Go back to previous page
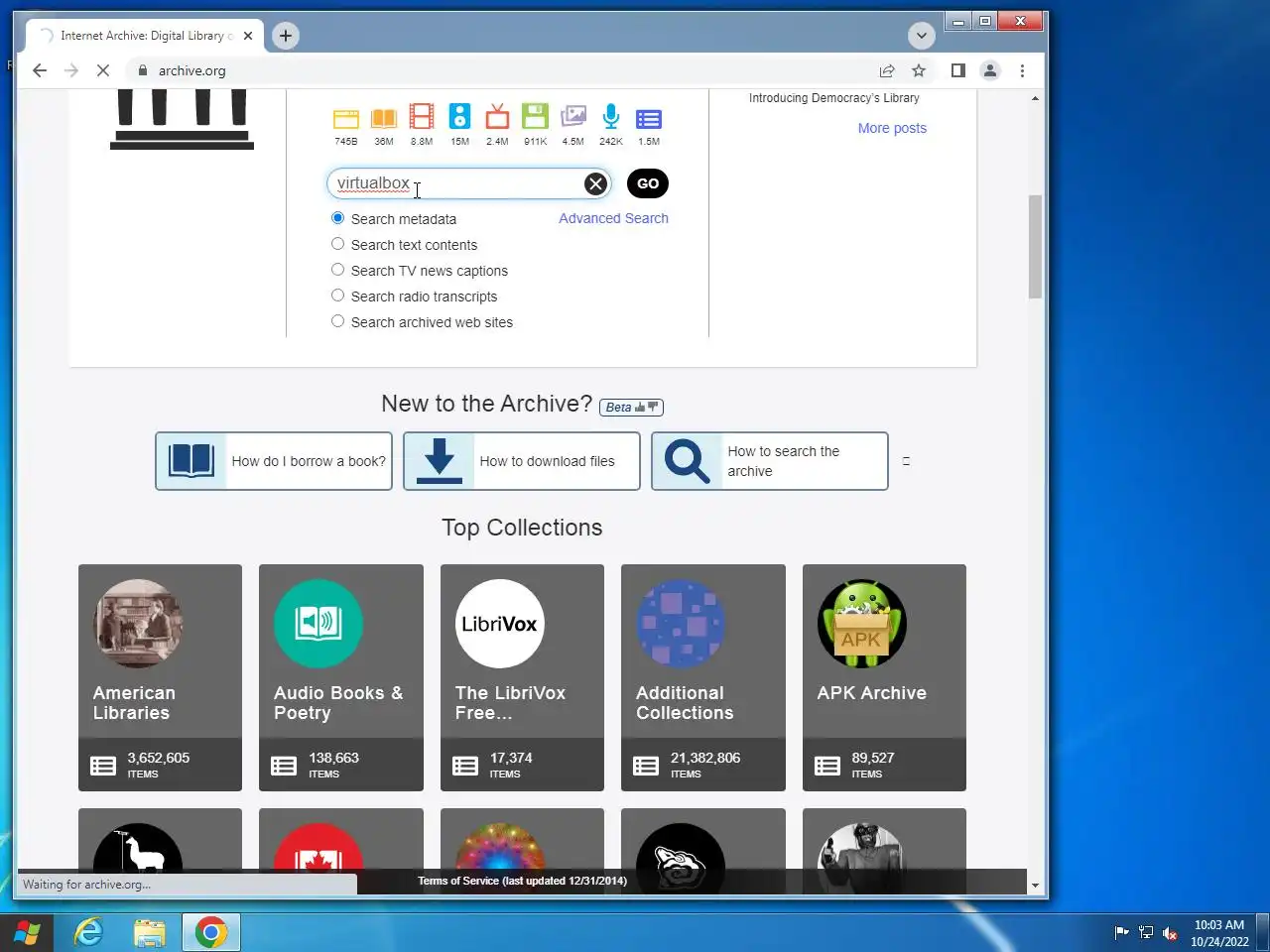Screen dimensions: 1270x952 click(x=40, y=70)
